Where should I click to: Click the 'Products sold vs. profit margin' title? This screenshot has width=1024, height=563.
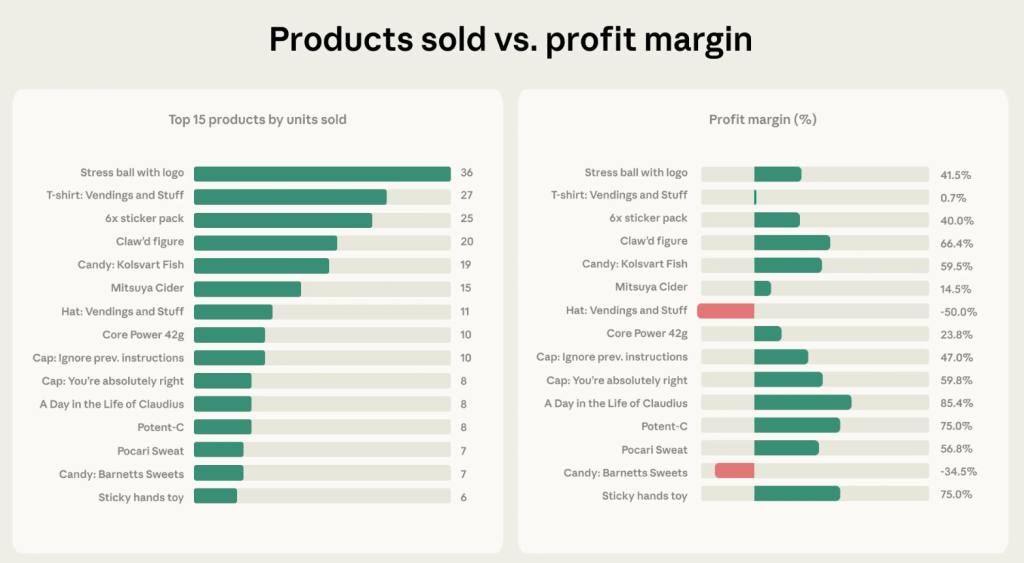(x=511, y=40)
